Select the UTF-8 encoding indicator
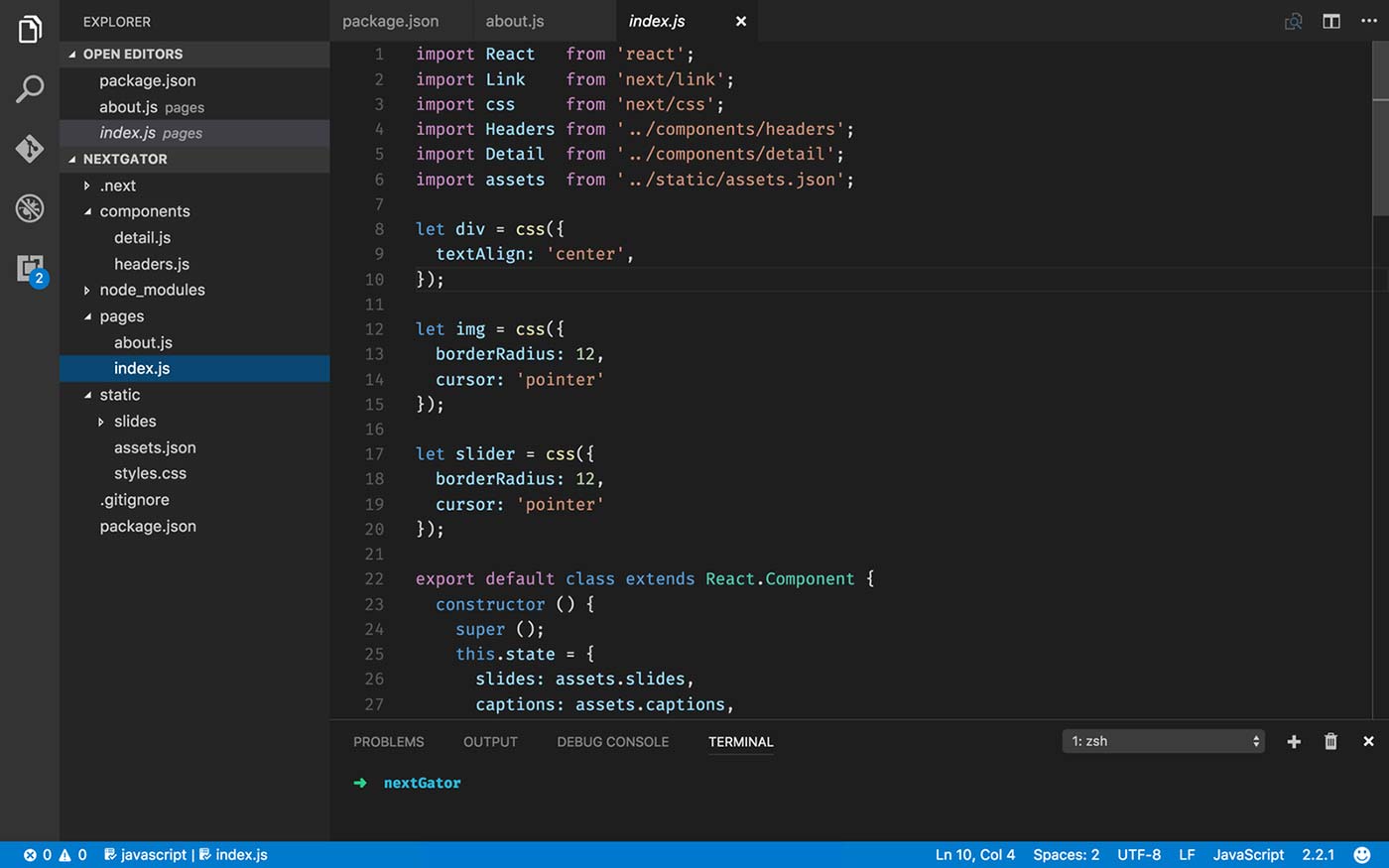The image size is (1389, 868). pyautogui.click(x=1138, y=854)
